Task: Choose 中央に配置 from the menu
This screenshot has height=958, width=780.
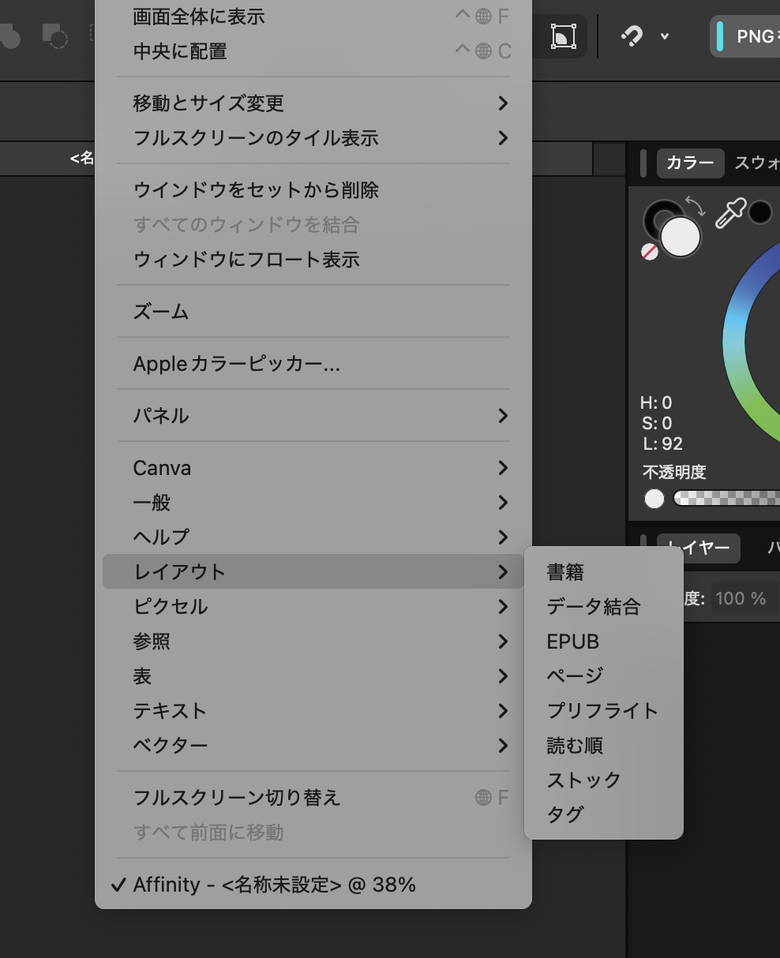Action: tap(313, 51)
